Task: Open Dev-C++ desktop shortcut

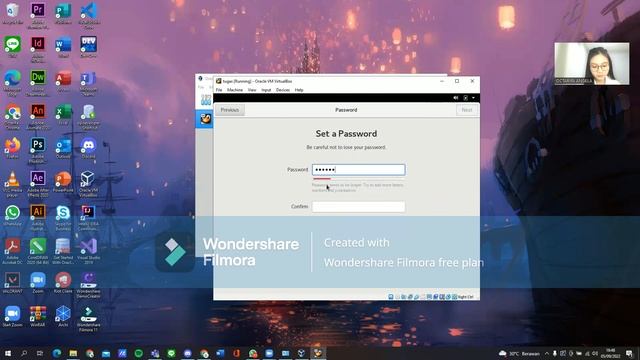Action: pos(88,47)
